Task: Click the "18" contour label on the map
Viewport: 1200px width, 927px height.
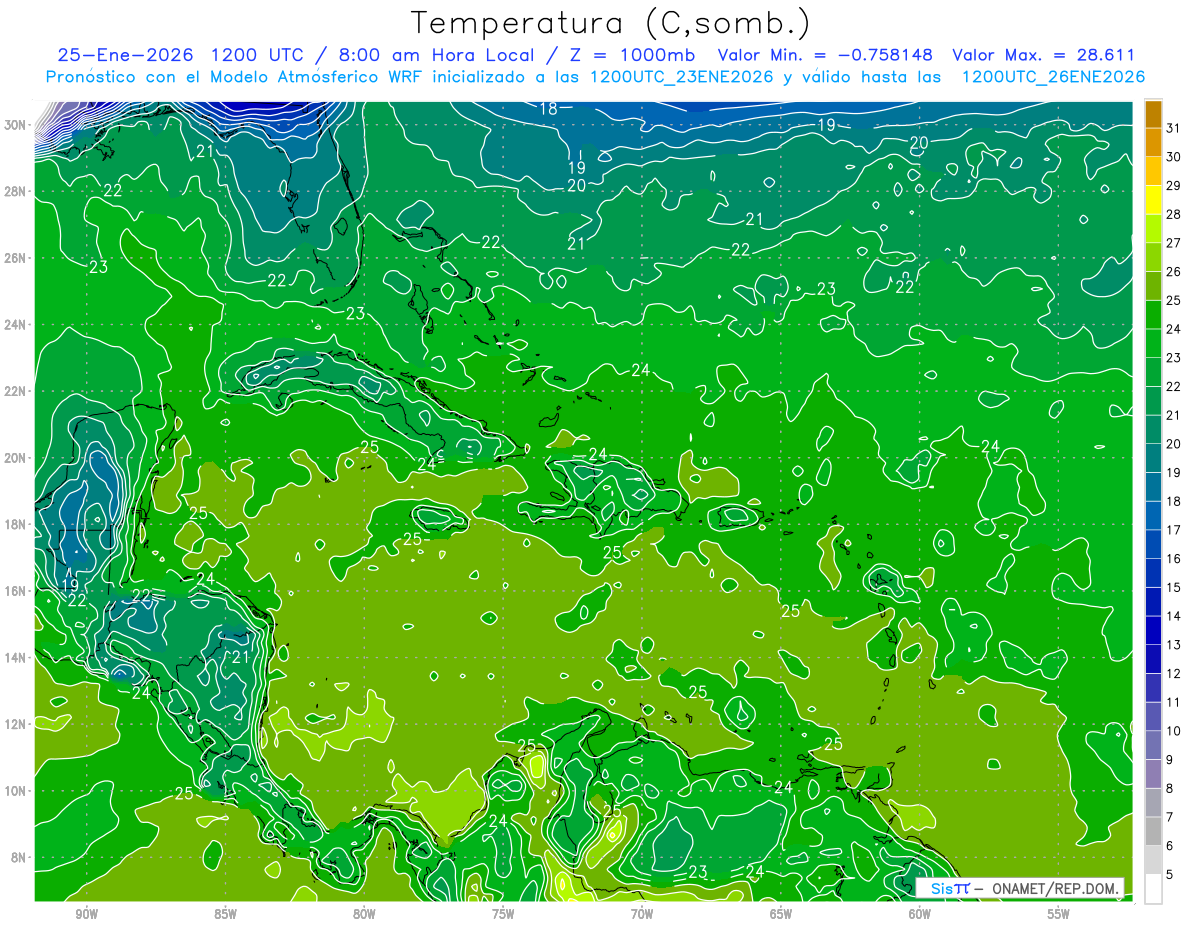Action: tap(548, 109)
